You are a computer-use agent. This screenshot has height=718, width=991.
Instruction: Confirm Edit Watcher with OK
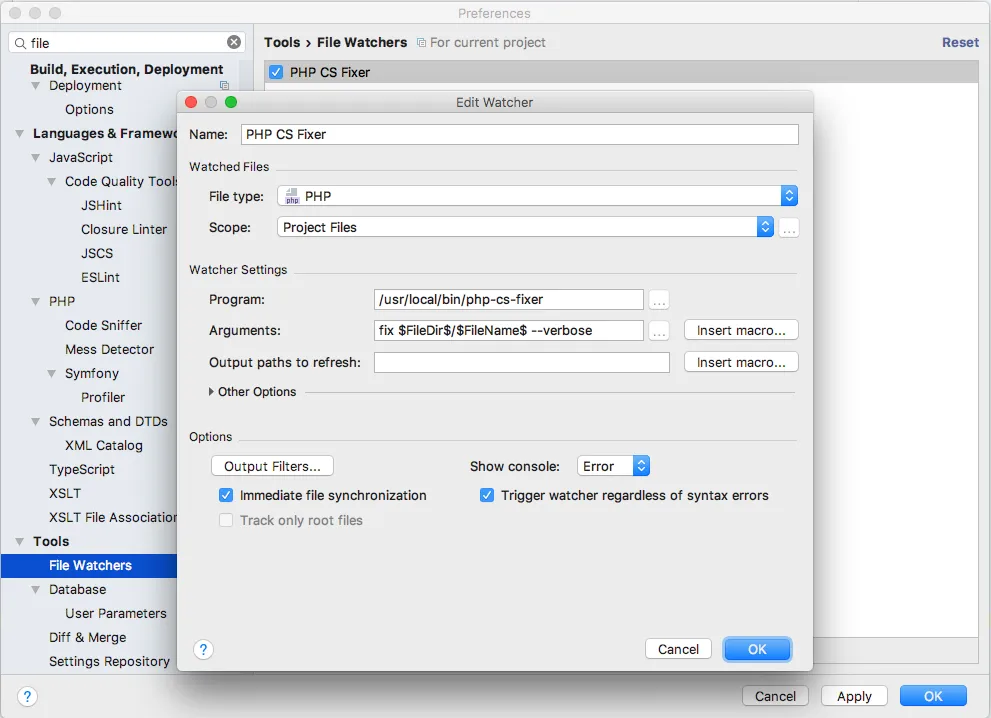[757, 649]
